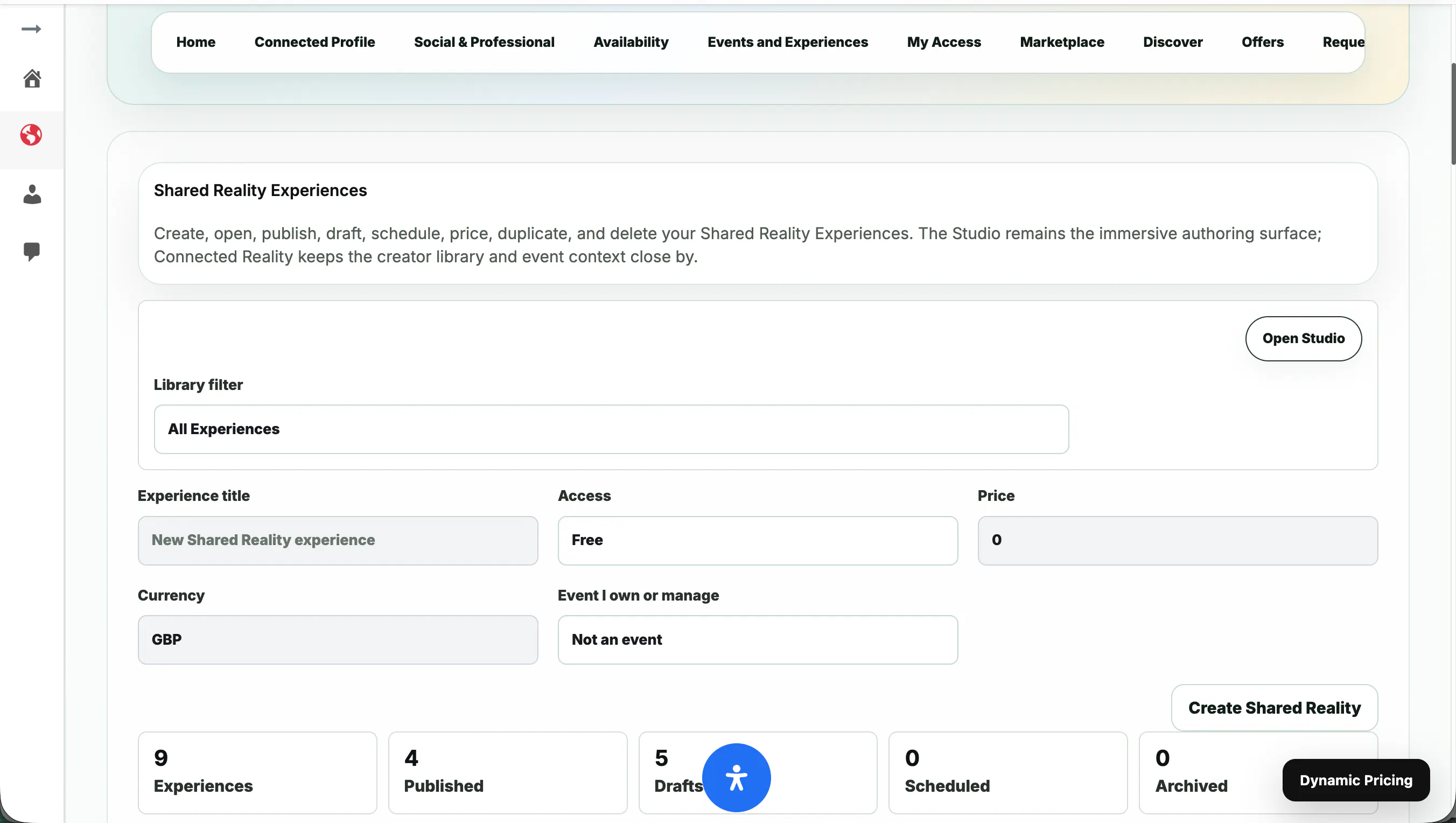Open the Offers tab
This screenshot has height=823, width=1456.
click(x=1262, y=42)
